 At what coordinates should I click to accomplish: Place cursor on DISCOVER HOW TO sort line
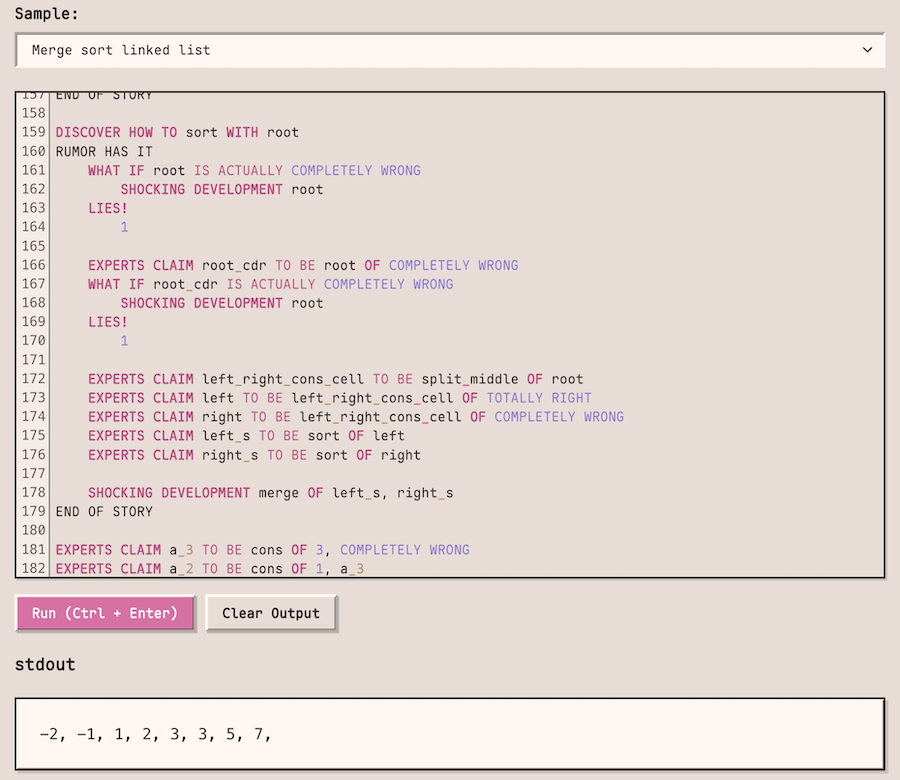(x=177, y=132)
